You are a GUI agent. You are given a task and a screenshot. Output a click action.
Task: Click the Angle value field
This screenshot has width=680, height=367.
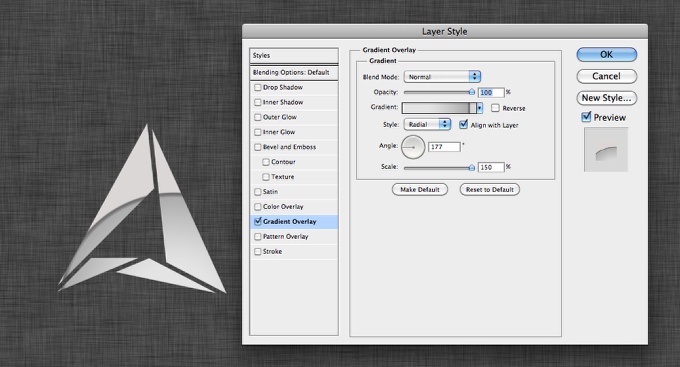[x=444, y=147]
